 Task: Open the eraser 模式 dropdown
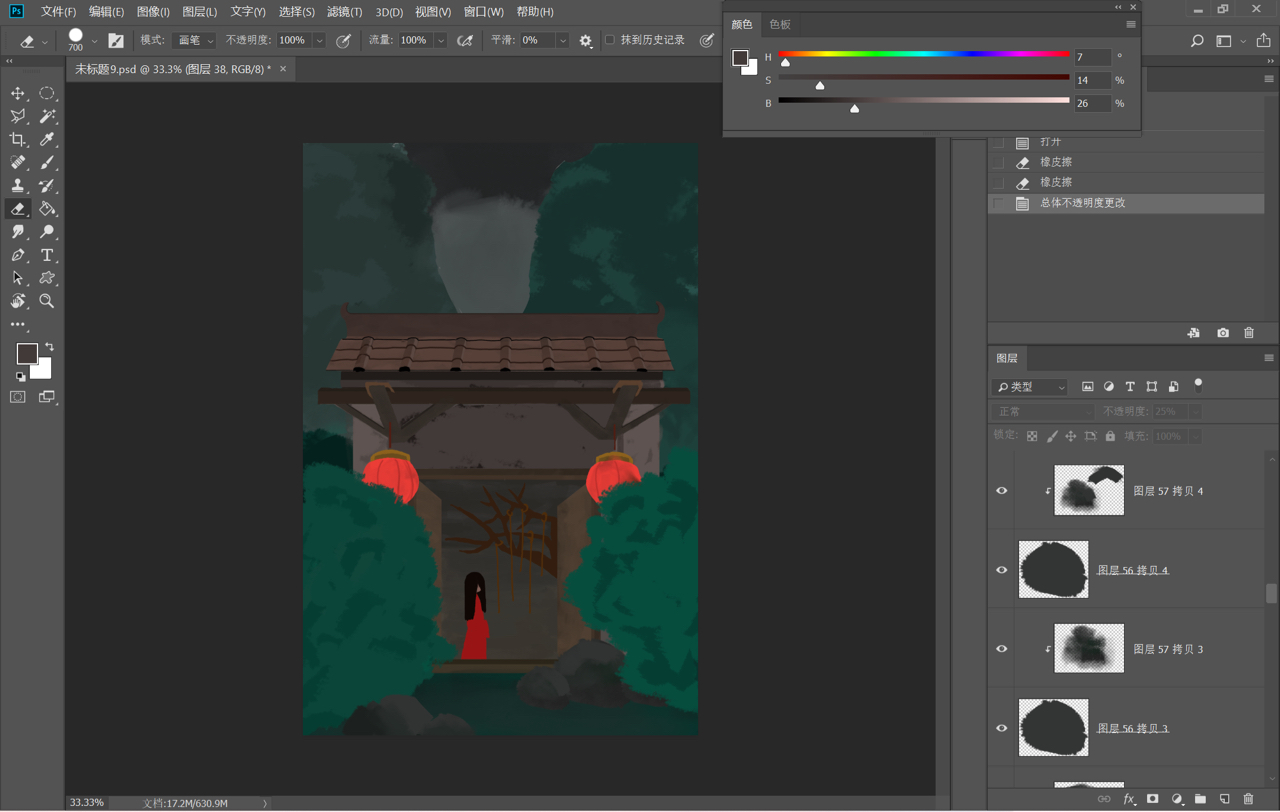click(x=194, y=41)
